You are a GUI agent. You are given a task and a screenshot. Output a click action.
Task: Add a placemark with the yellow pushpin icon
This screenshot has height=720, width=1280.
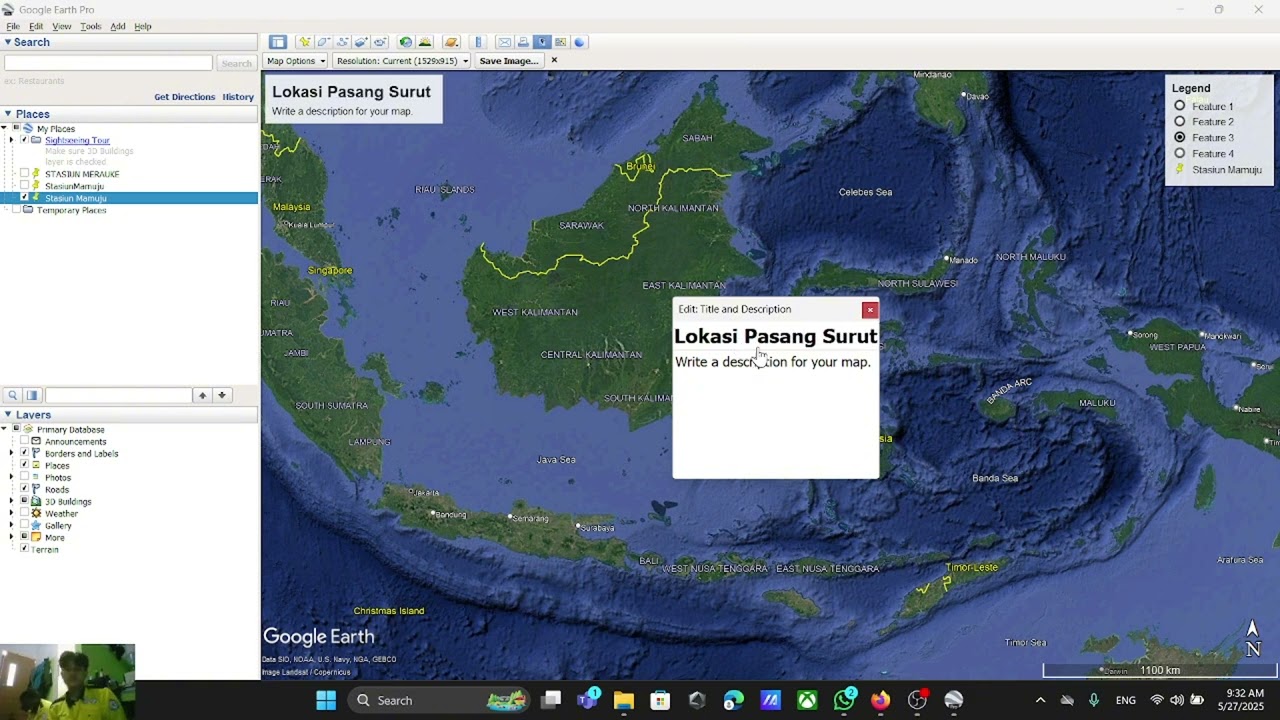click(x=304, y=42)
